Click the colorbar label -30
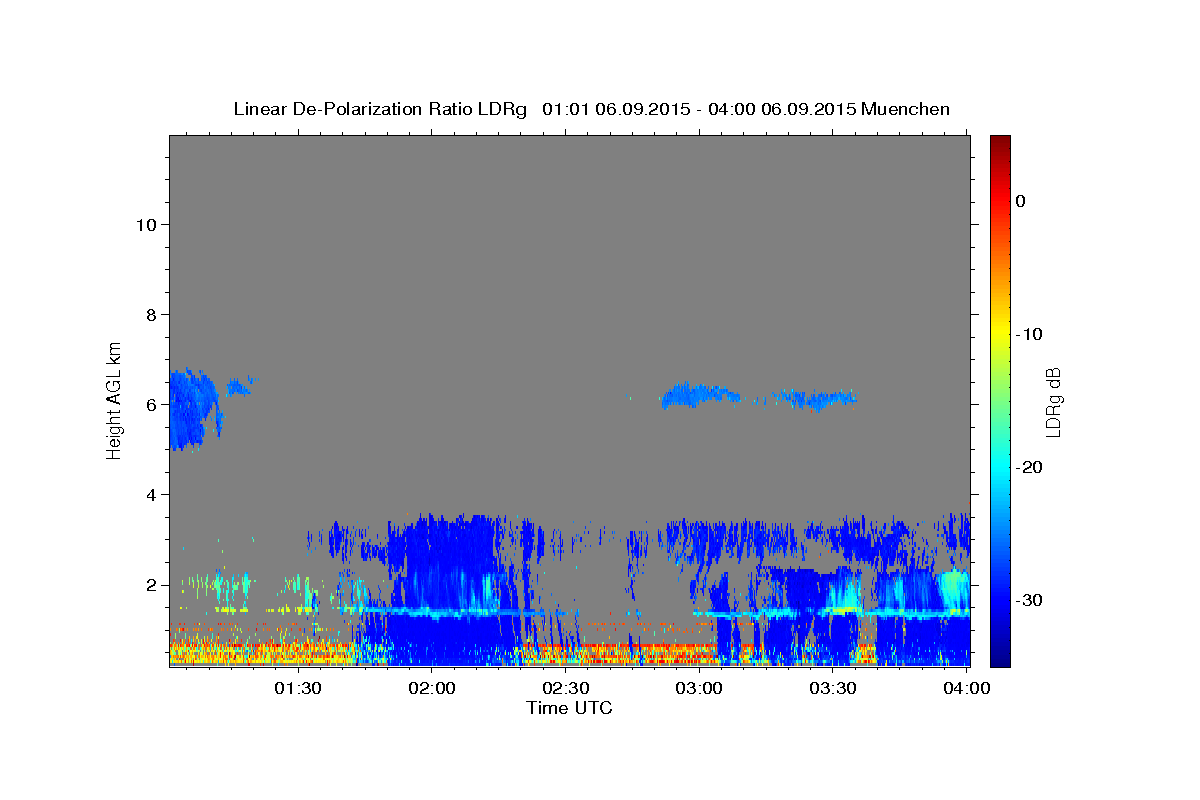Image resolution: width=1200 pixels, height=800 pixels. 1030,600
